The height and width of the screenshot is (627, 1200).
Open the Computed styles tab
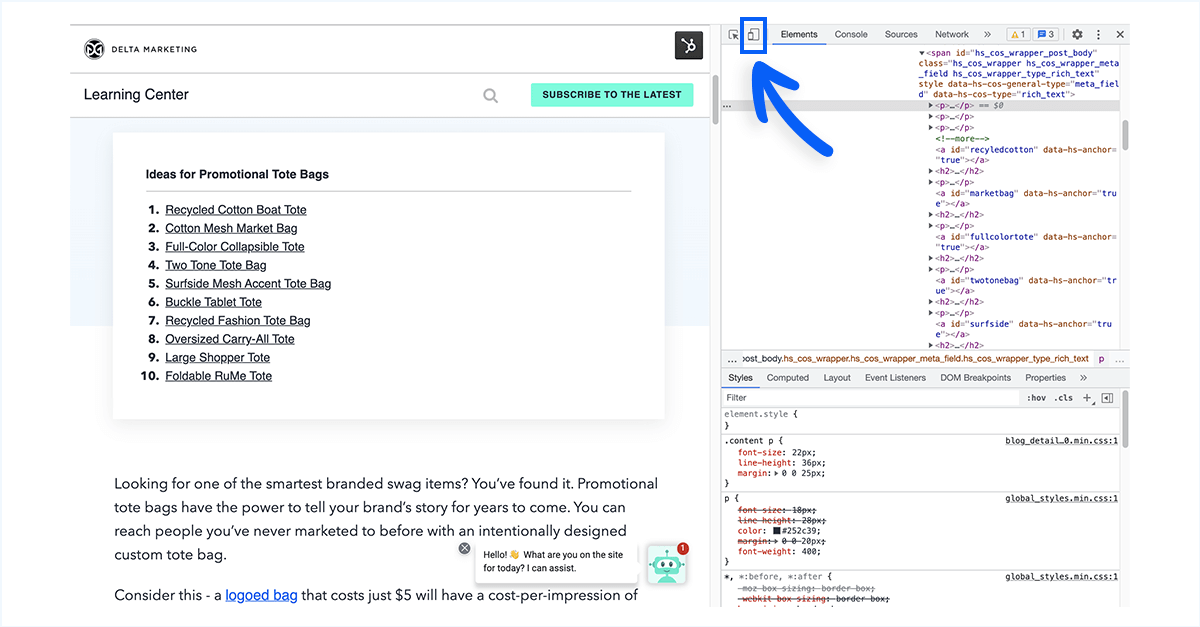[x=787, y=378]
